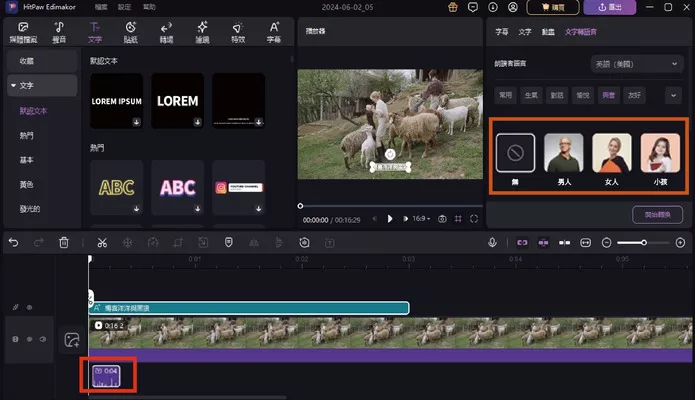
Task: Click the AI camera circle icon
Action: 305,243
